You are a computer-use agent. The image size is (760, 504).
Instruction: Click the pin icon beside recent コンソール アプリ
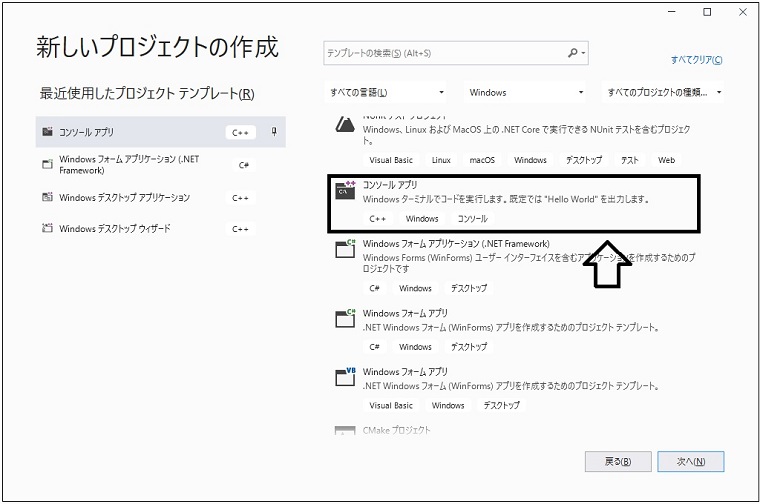(x=274, y=132)
